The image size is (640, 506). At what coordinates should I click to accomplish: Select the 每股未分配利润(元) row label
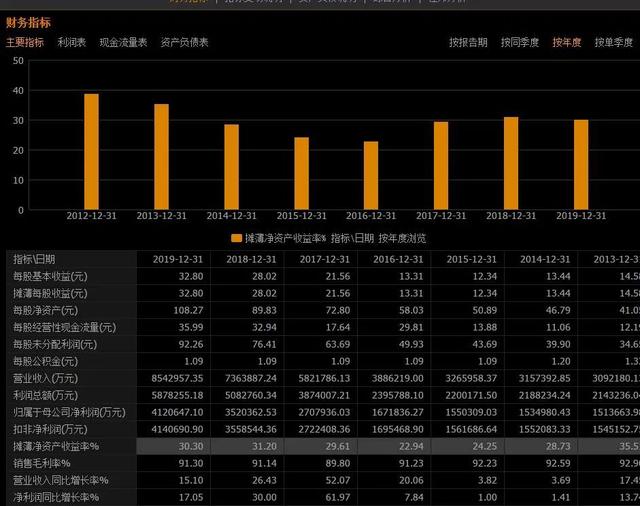(x=55, y=344)
